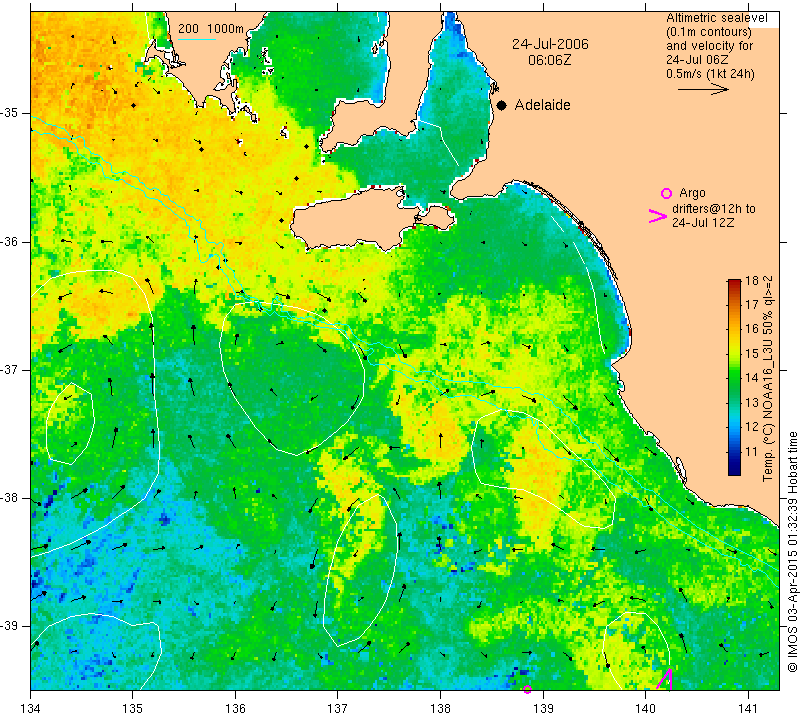This screenshot has height=720, width=800.
Task: Click the 'Argo' legend label
Action: [x=692, y=193]
